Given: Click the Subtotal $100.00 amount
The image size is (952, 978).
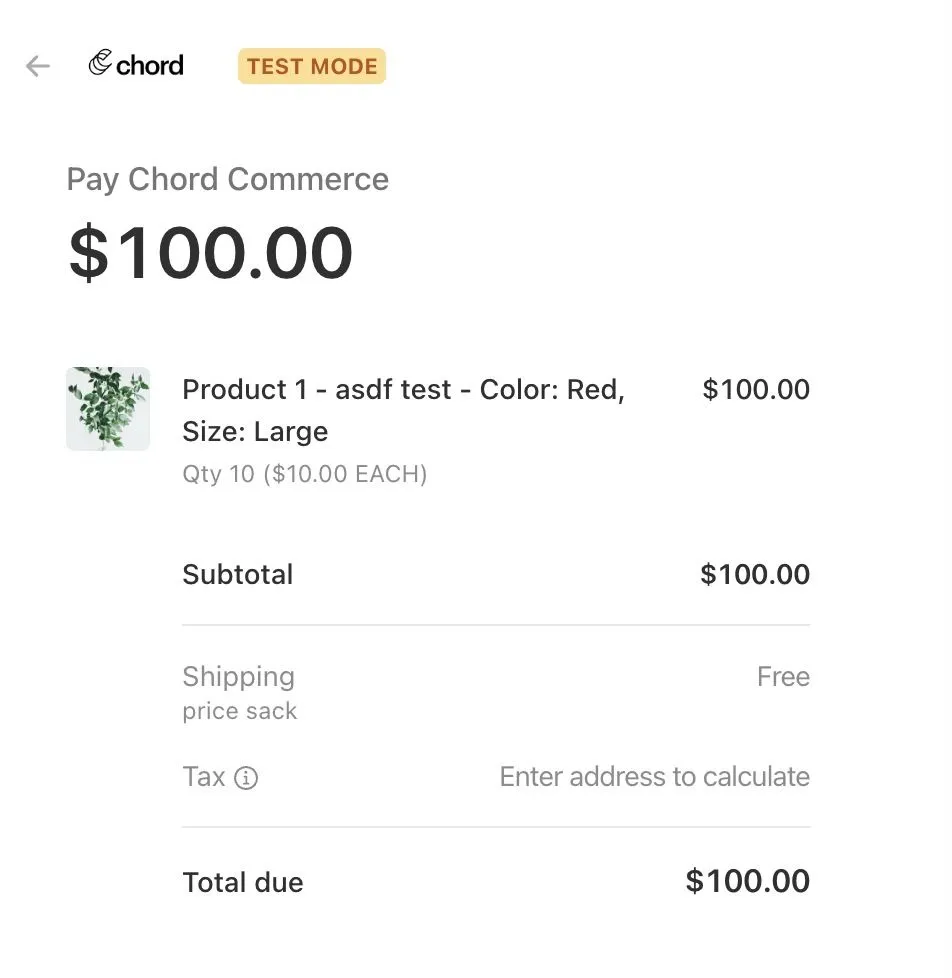Looking at the screenshot, I should (x=755, y=574).
